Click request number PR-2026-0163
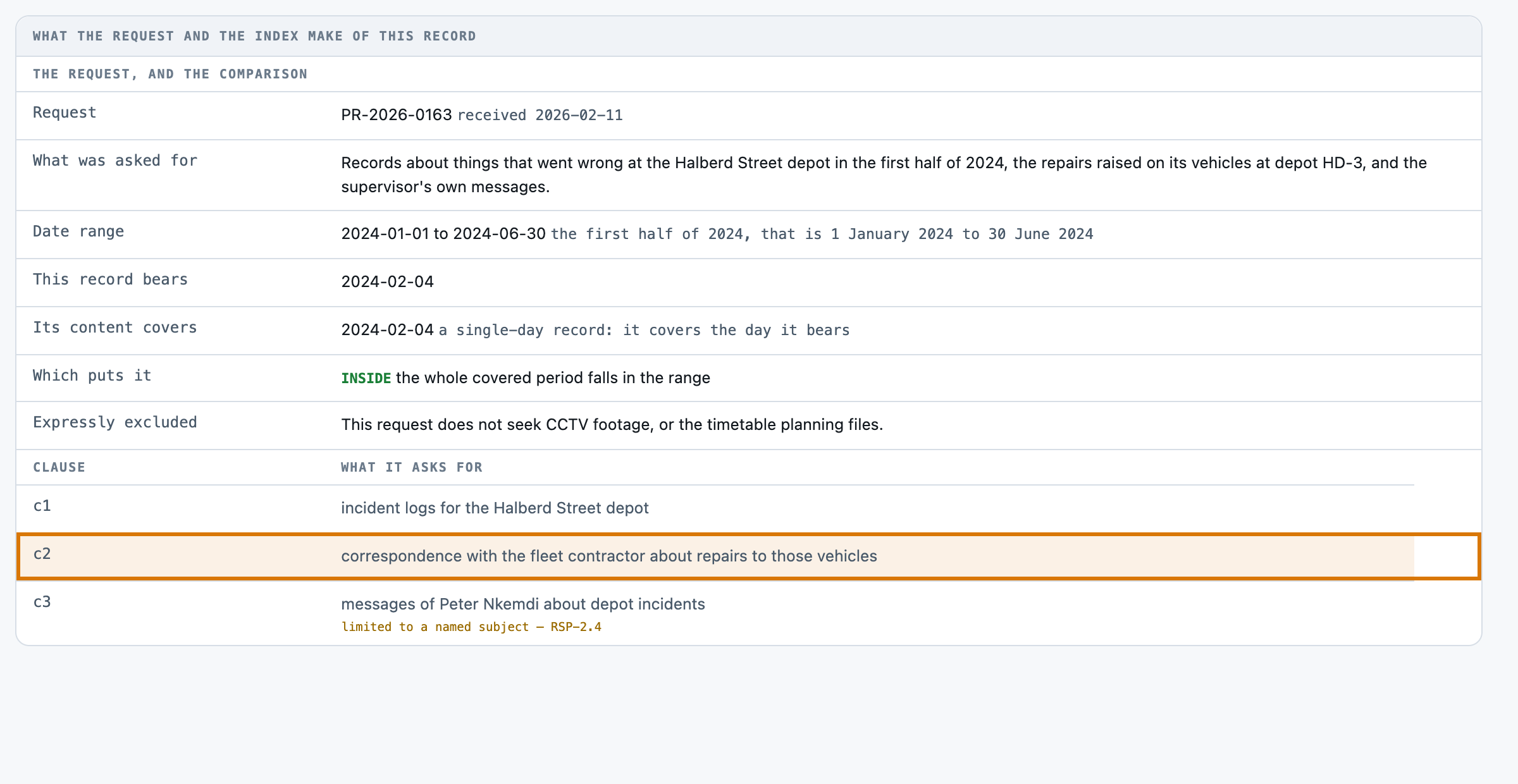 click(x=397, y=114)
